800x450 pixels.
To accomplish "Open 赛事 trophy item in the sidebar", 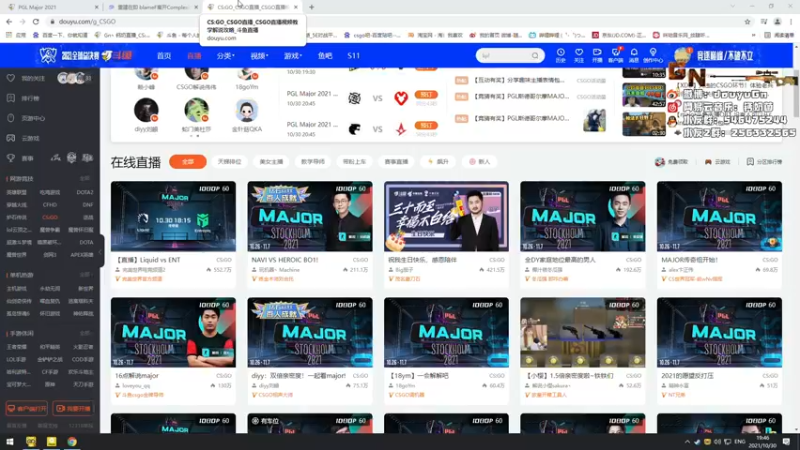I will click(x=20, y=158).
